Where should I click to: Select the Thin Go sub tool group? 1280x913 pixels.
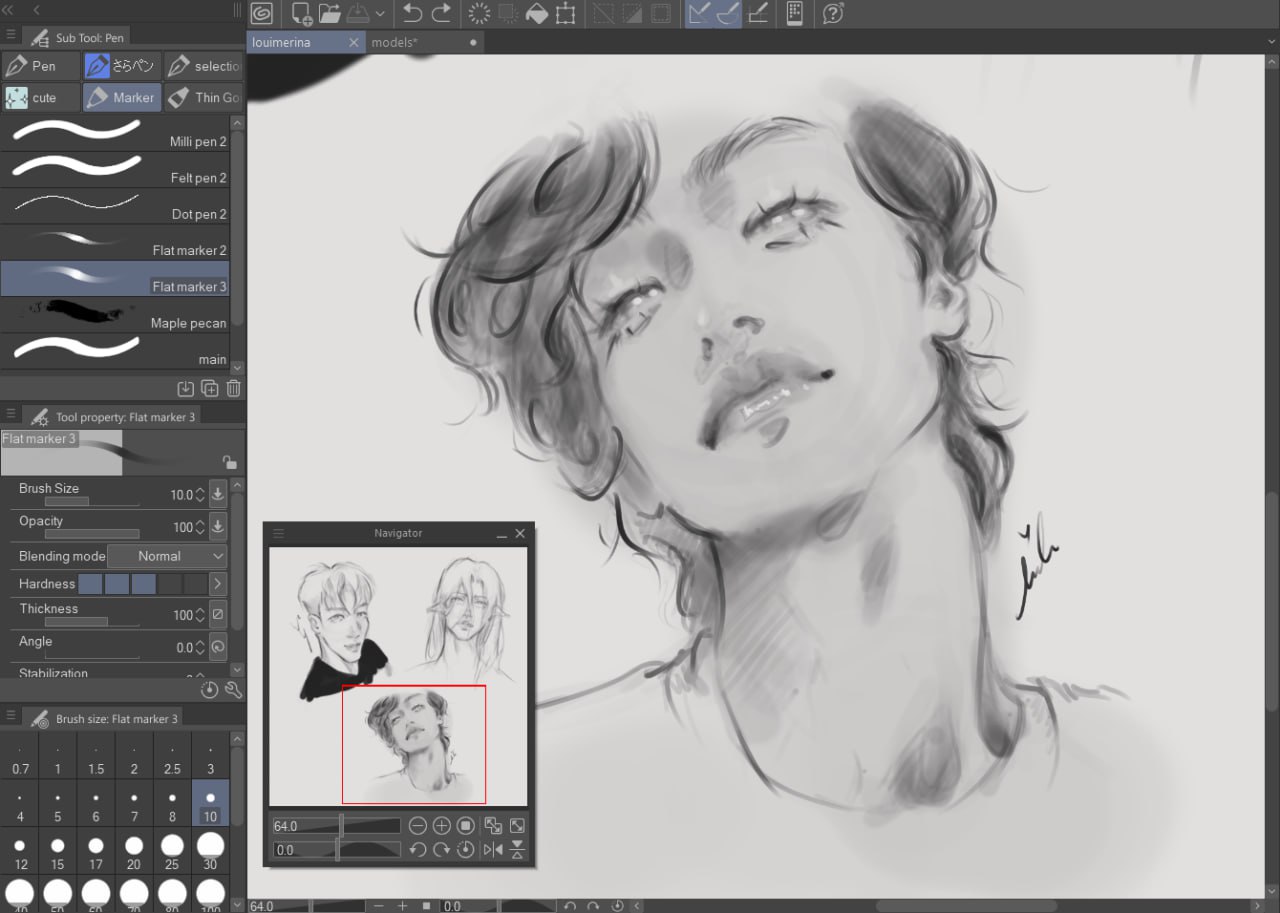click(x=204, y=97)
